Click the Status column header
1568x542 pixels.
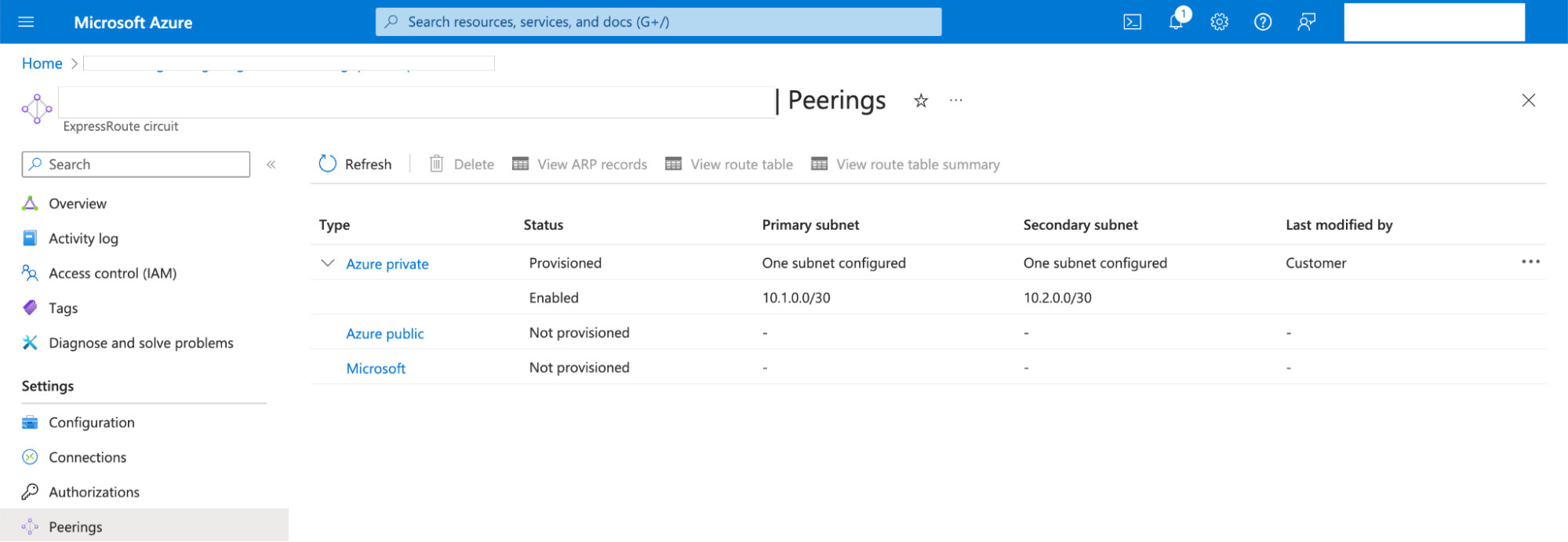pyautogui.click(x=544, y=225)
